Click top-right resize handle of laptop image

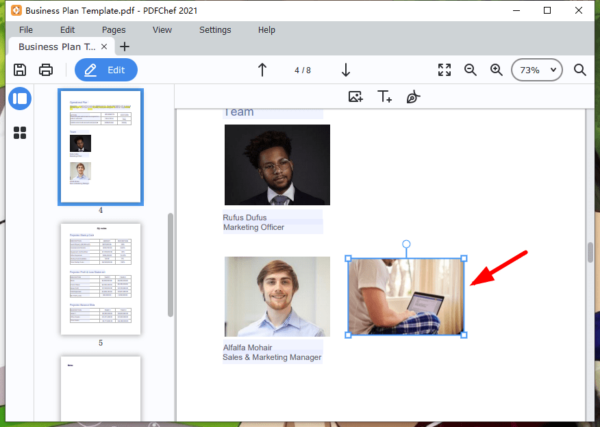pos(464,259)
